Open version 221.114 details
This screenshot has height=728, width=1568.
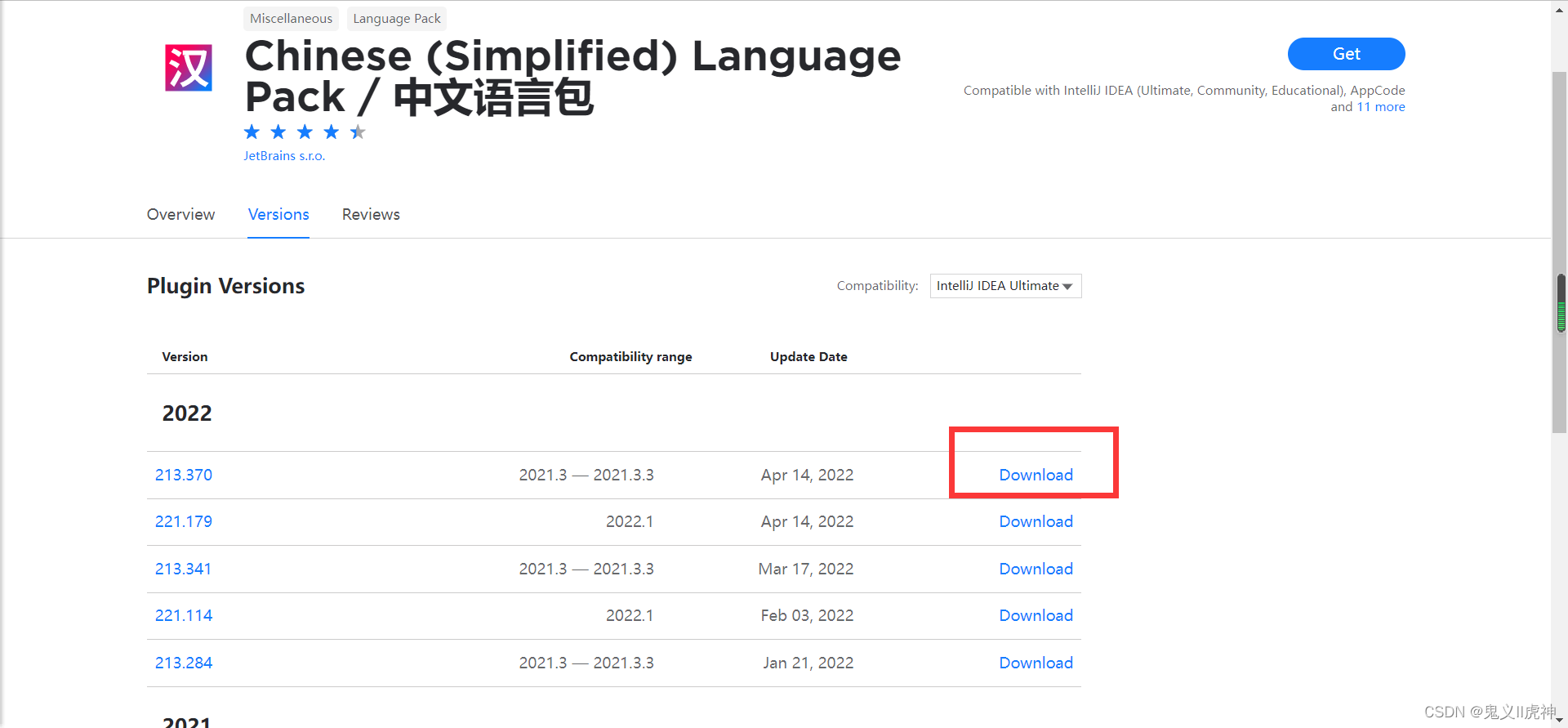[184, 615]
